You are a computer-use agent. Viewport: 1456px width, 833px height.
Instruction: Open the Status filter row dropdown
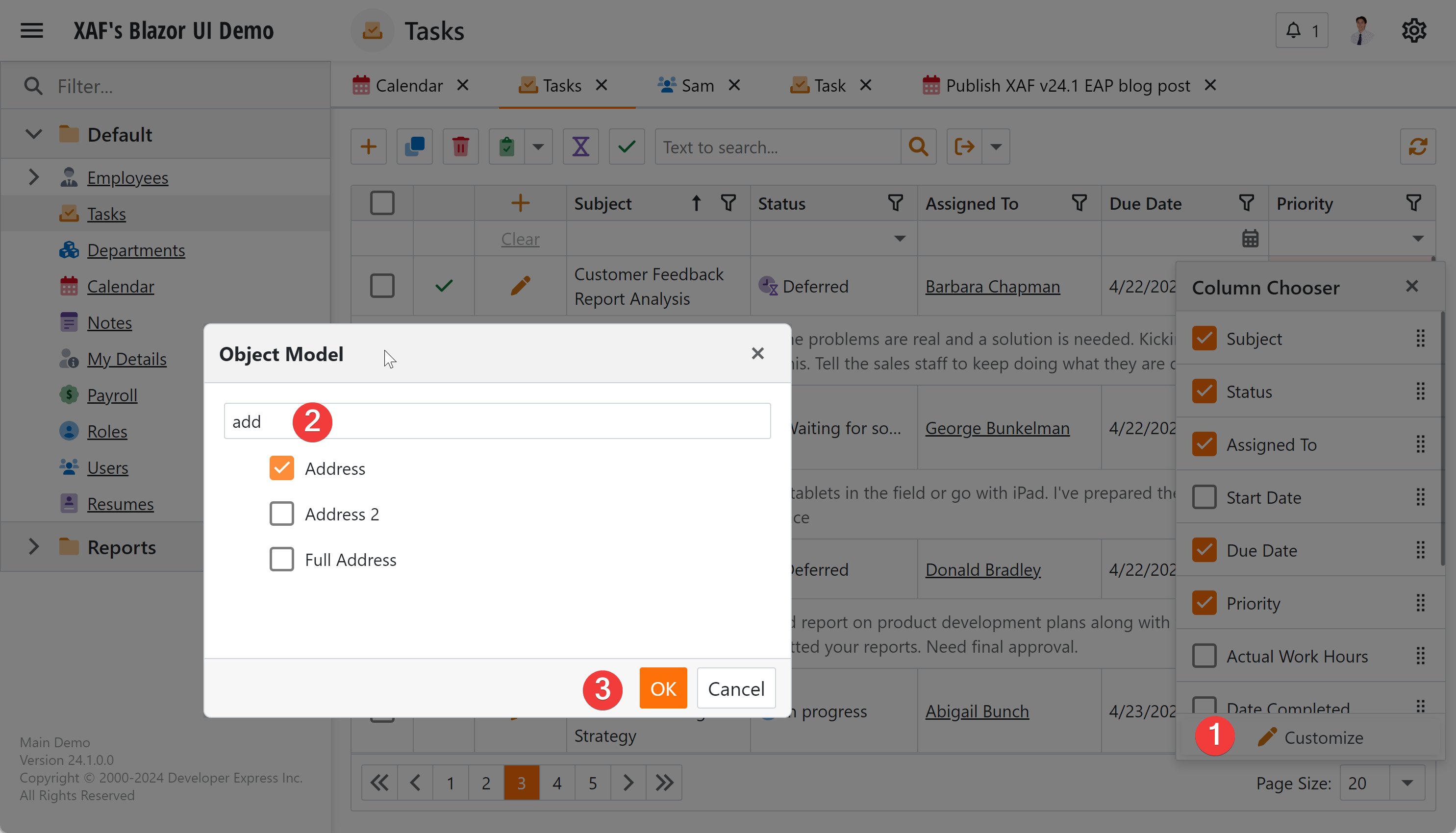coord(900,239)
